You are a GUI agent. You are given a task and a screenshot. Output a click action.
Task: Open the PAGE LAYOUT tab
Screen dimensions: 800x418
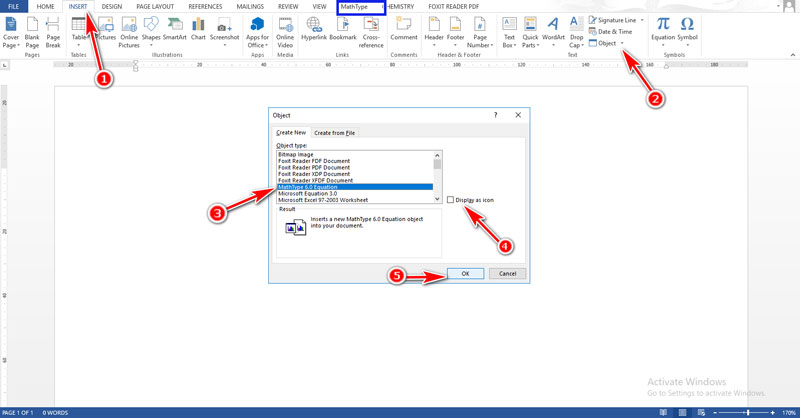pyautogui.click(x=155, y=7)
